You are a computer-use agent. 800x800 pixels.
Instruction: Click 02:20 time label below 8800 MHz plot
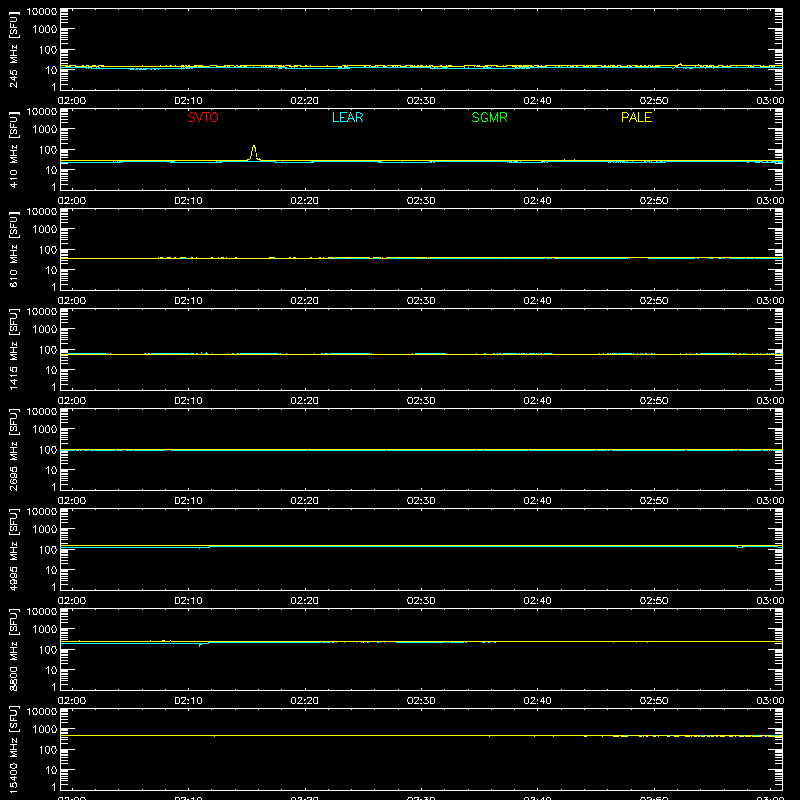305,701
